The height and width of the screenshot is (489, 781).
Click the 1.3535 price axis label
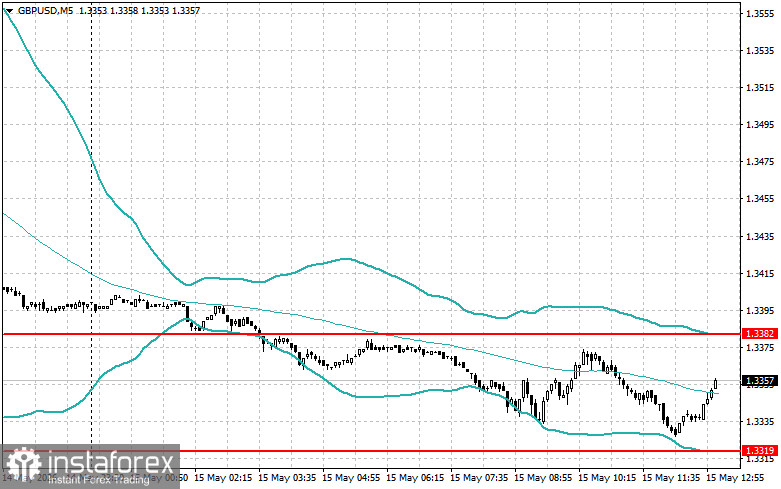tap(760, 50)
